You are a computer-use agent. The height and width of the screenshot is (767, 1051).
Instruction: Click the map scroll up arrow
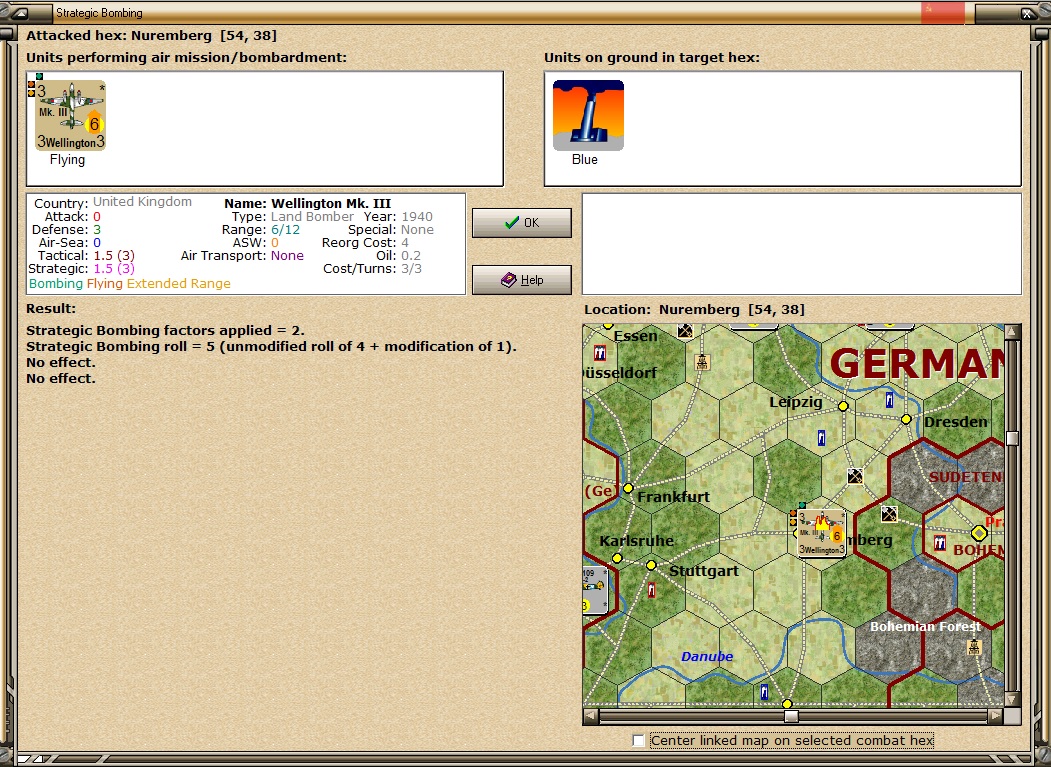[x=1012, y=331]
